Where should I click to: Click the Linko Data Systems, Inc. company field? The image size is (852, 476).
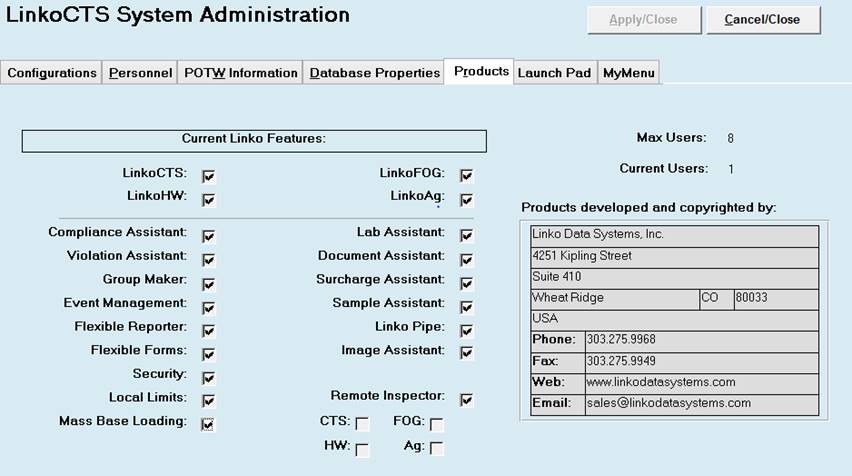point(674,236)
